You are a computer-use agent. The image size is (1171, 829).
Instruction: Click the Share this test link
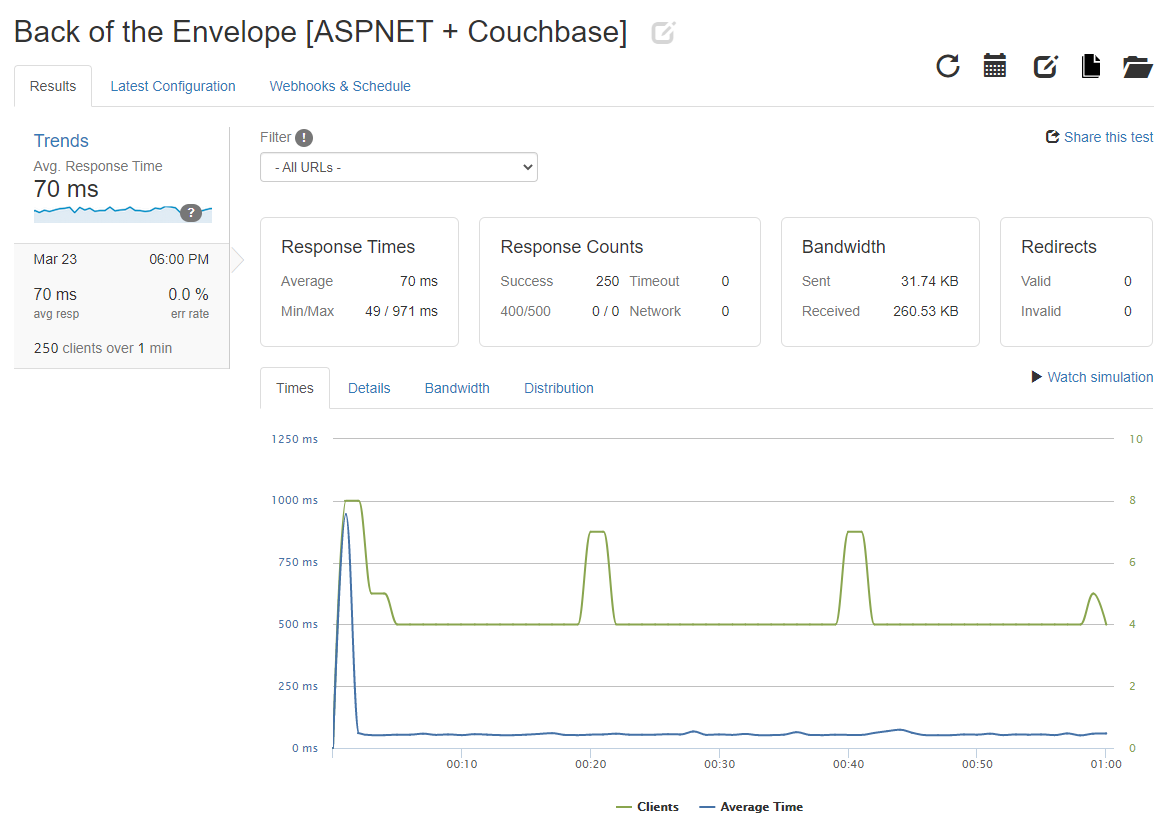click(1108, 137)
